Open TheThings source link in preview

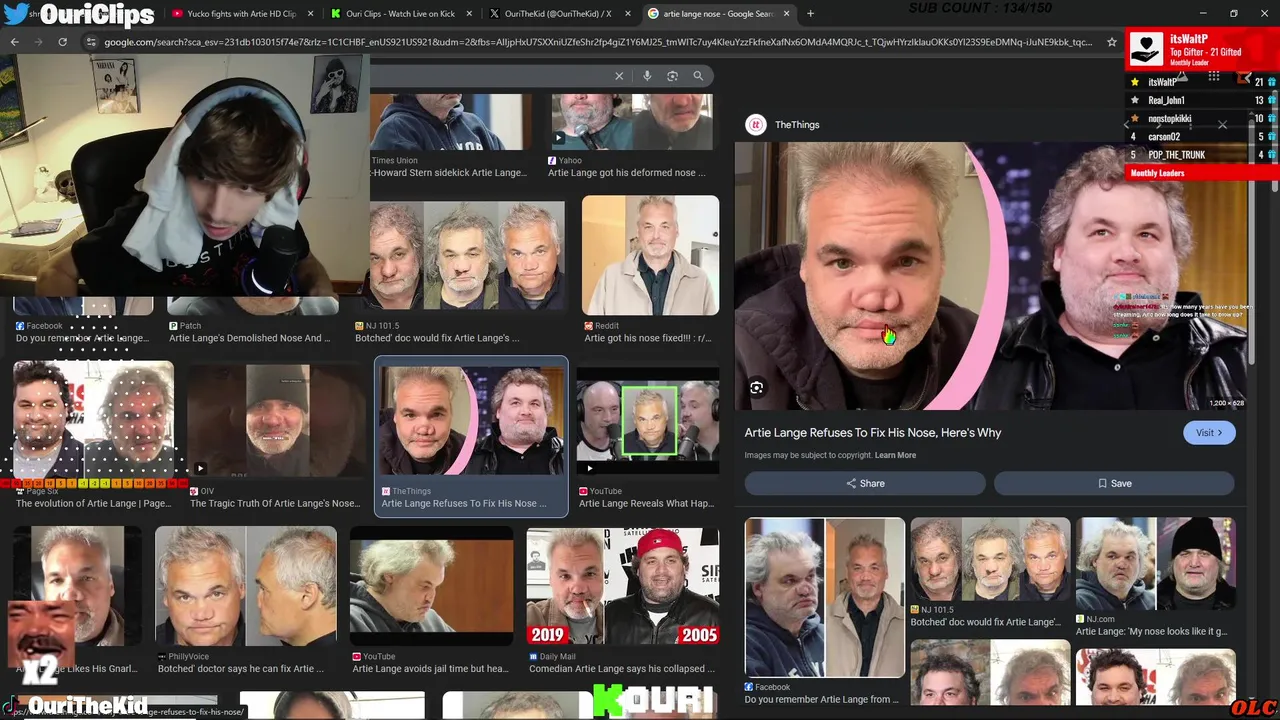click(x=797, y=124)
